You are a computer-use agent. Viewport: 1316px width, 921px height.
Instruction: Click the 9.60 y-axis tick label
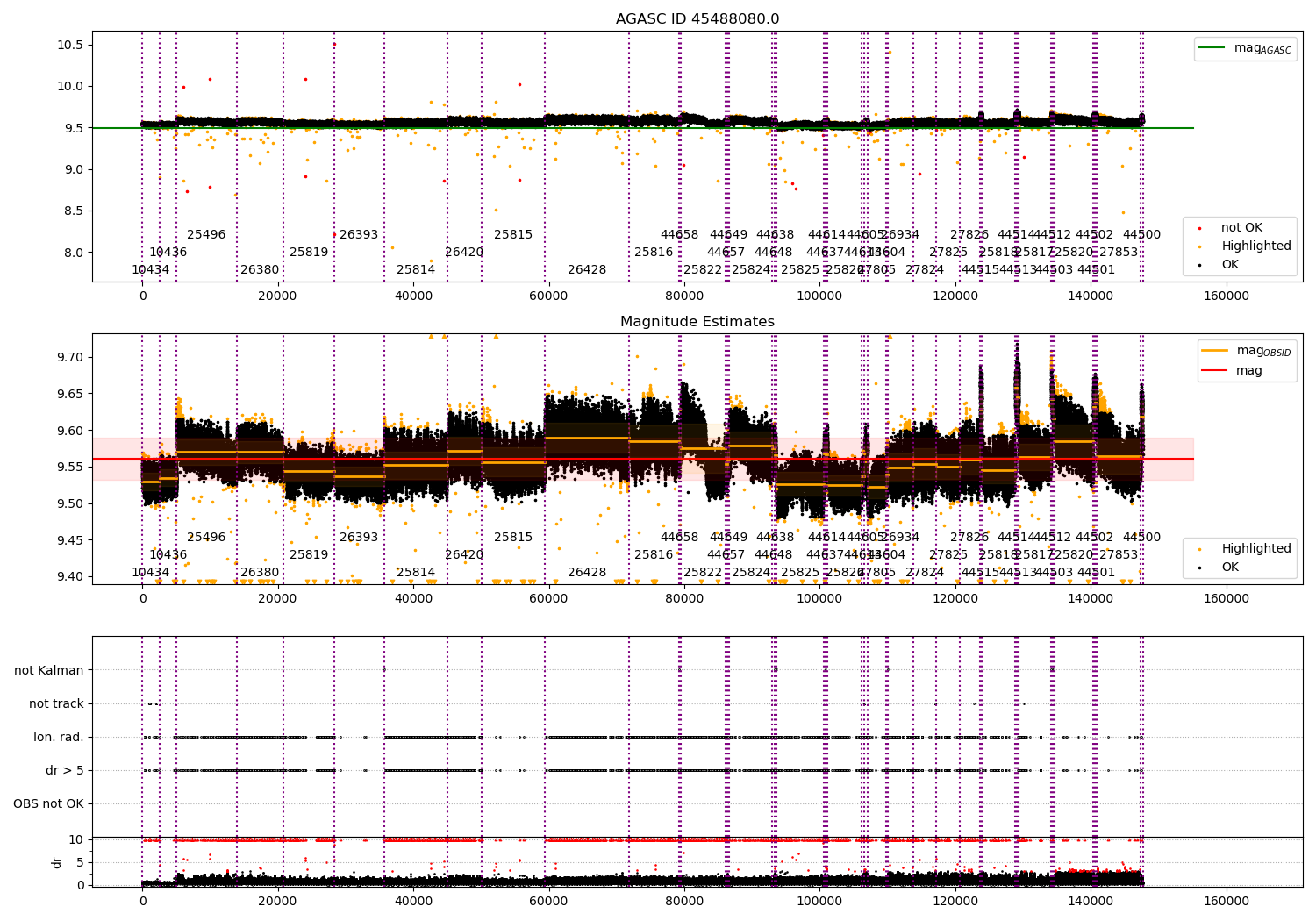pos(70,431)
